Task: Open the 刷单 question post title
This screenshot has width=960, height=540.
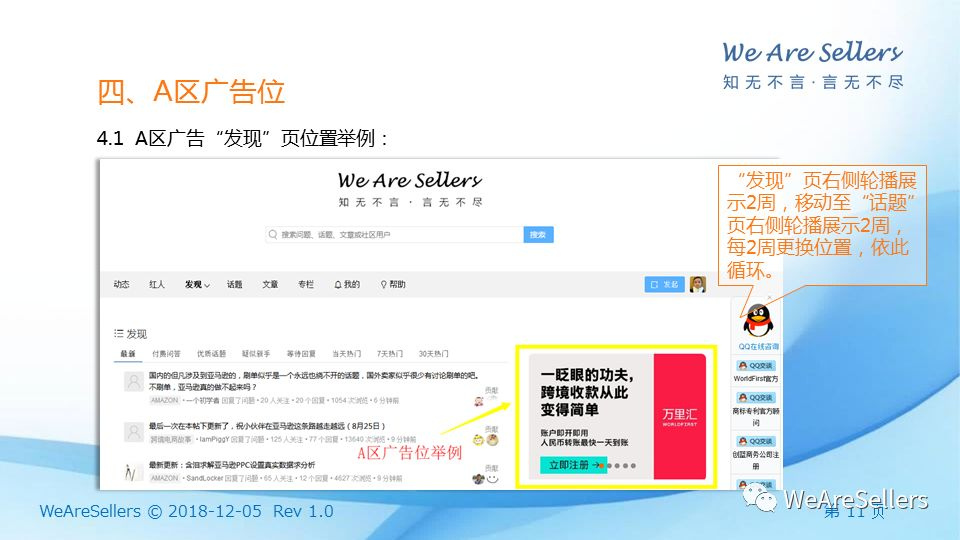Action: click(314, 381)
